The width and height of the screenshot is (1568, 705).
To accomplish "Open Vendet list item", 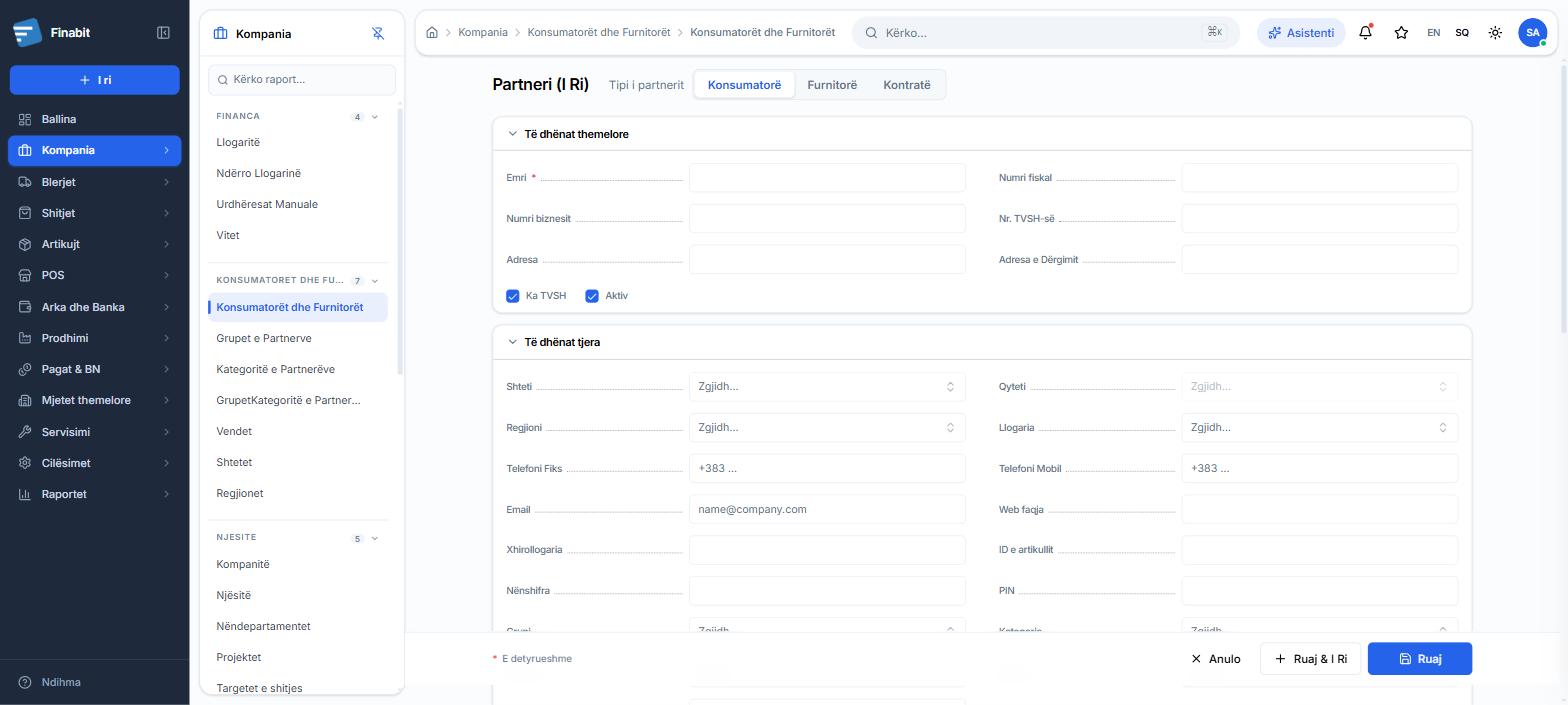I will coord(298,432).
